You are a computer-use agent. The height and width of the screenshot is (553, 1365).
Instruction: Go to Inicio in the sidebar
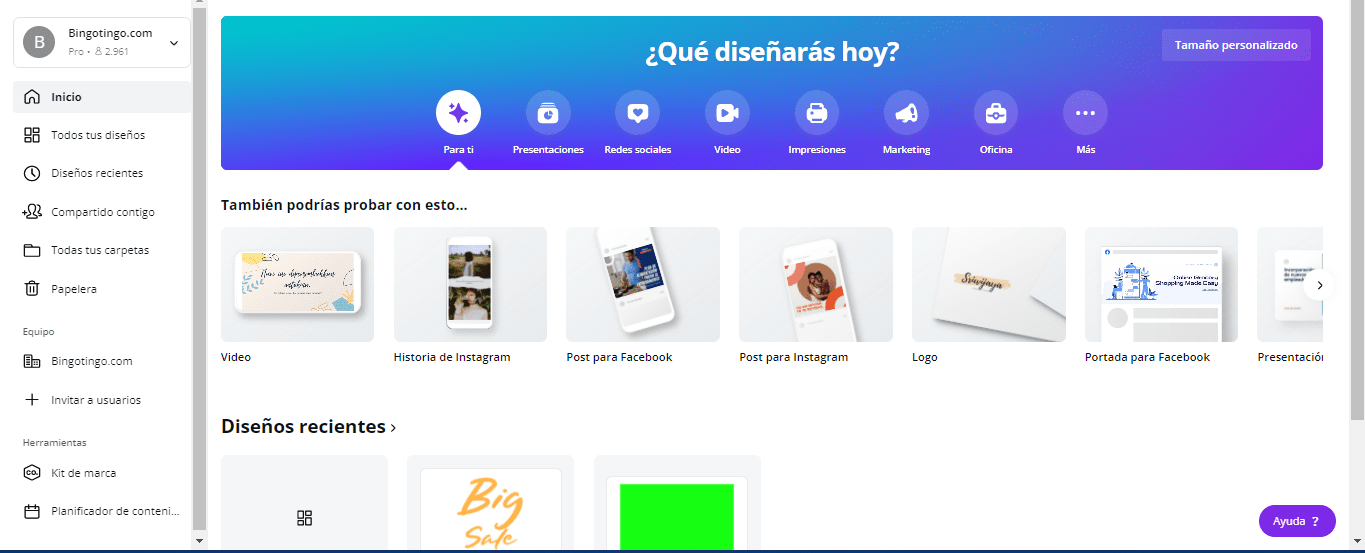102,97
